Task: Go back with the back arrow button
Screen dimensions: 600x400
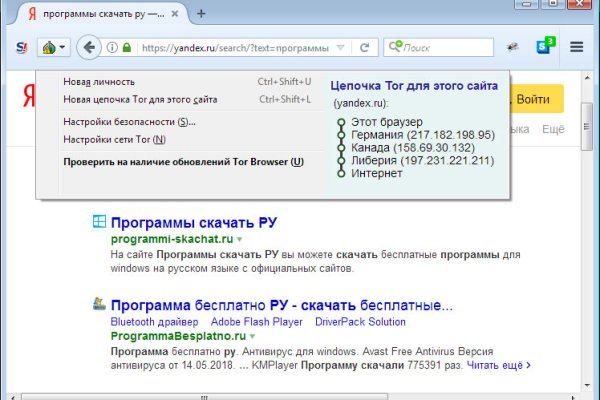Action: click(x=88, y=47)
